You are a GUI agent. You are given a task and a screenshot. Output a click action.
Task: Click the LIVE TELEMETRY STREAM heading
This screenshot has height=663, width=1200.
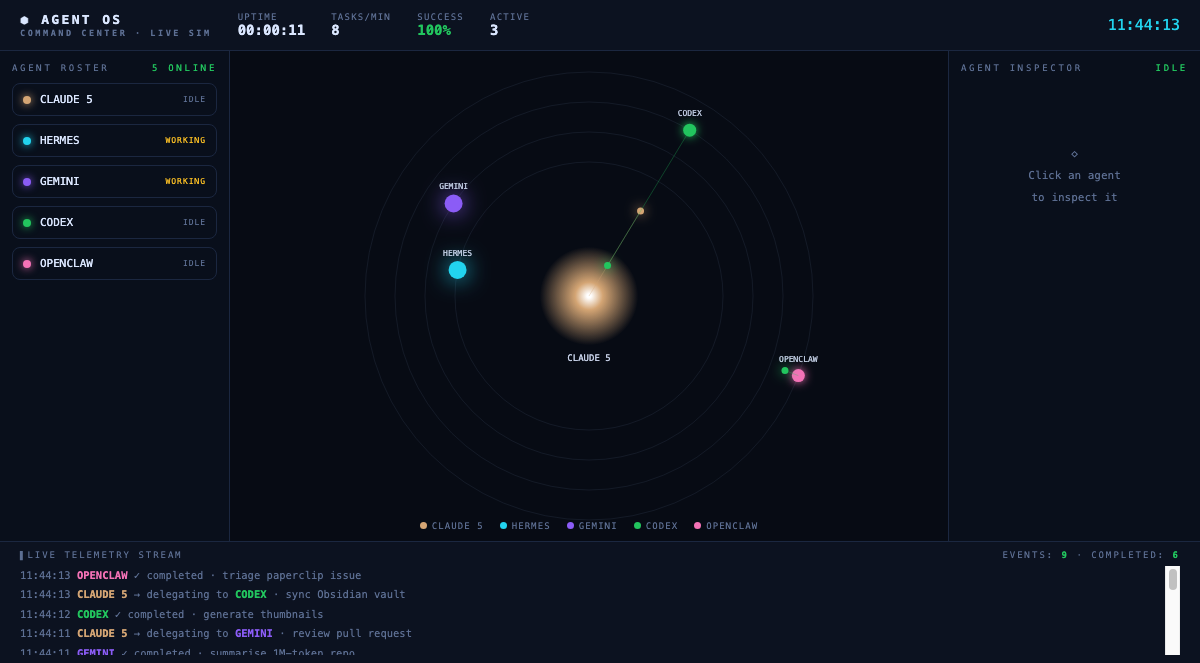point(104,555)
